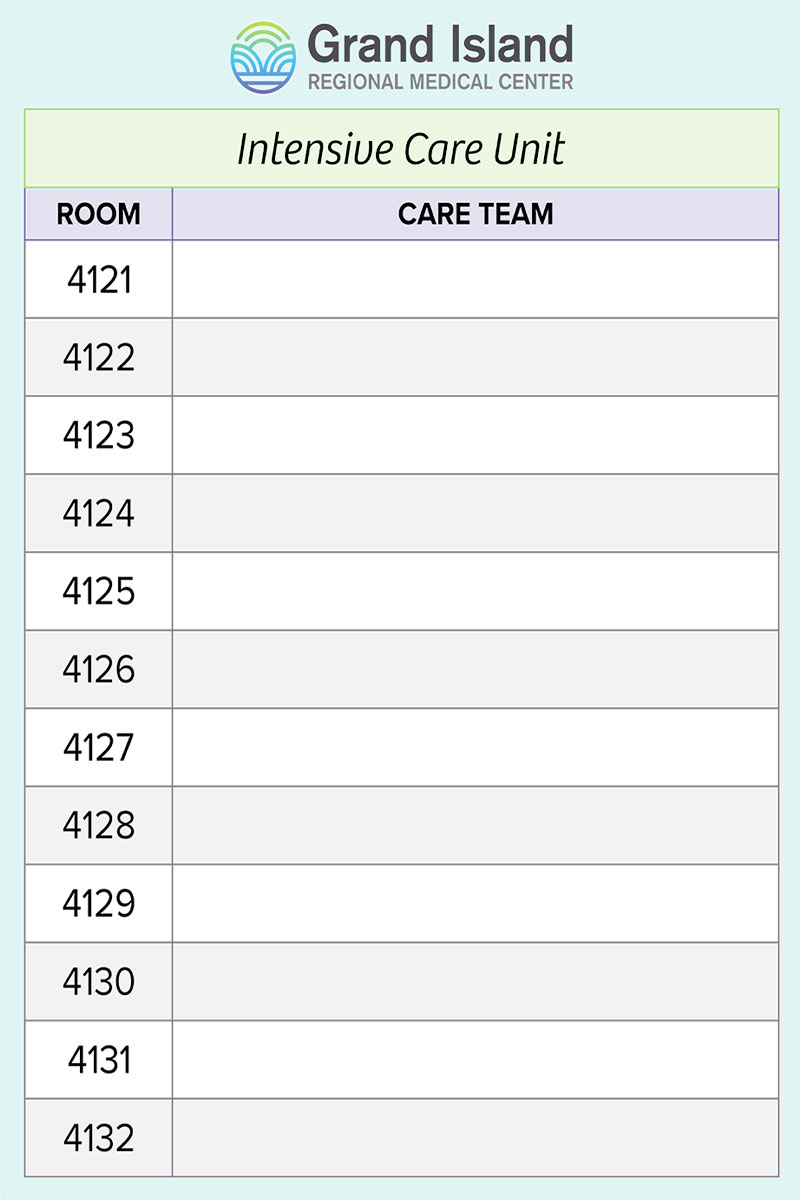This screenshot has height=1200, width=800.
Task: Select the Regional Medical Center subtitle
Action: pos(440,82)
